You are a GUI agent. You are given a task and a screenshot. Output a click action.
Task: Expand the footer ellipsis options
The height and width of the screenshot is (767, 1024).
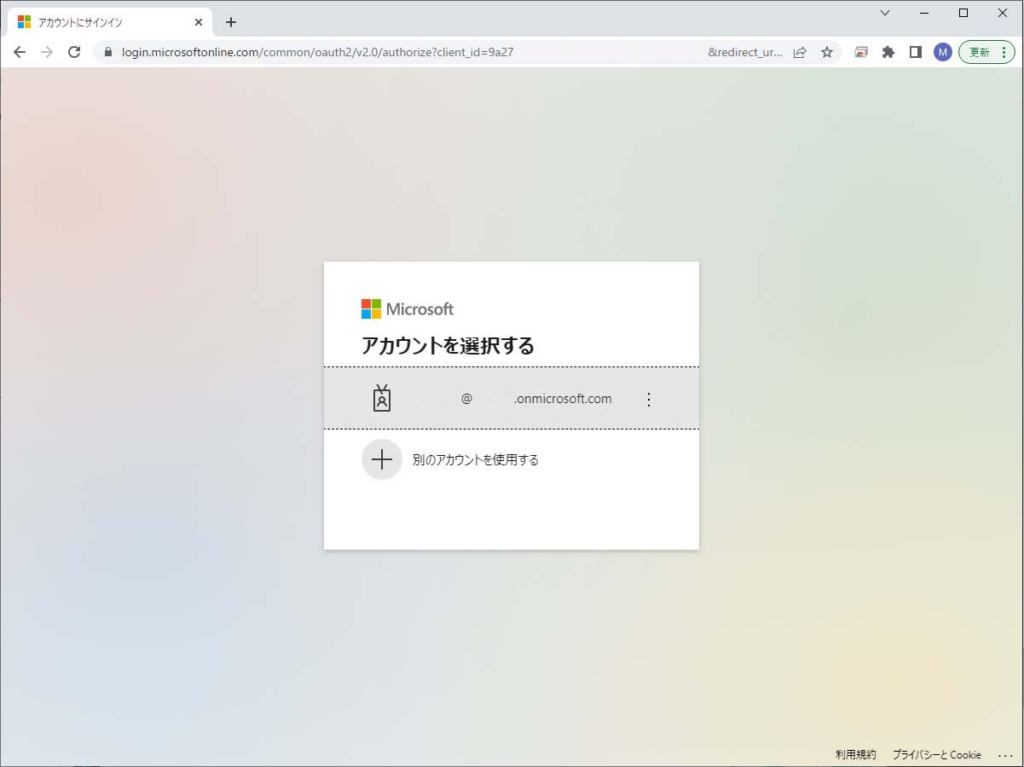coord(1005,755)
